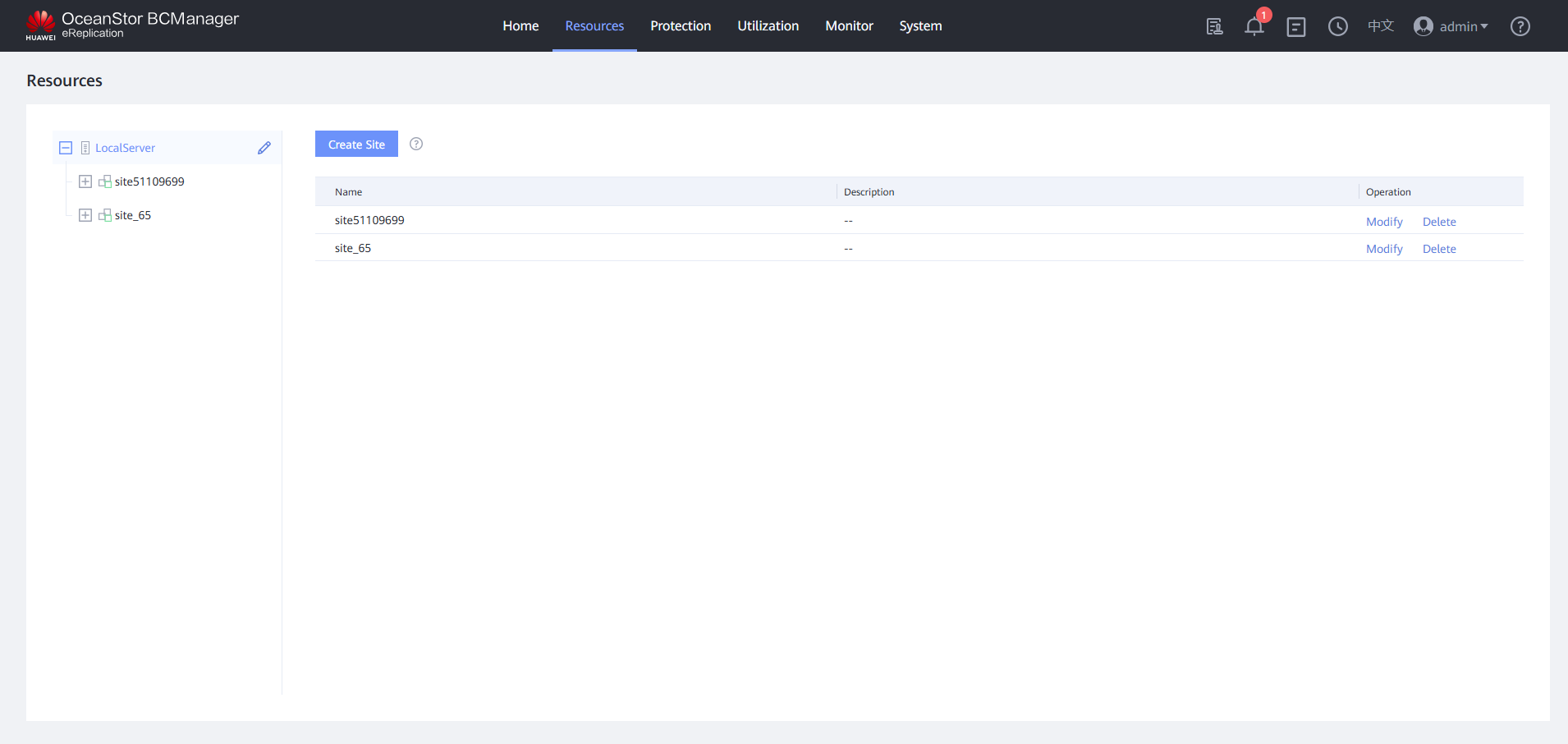
Task: Open the Utilization menu
Action: 768,26
